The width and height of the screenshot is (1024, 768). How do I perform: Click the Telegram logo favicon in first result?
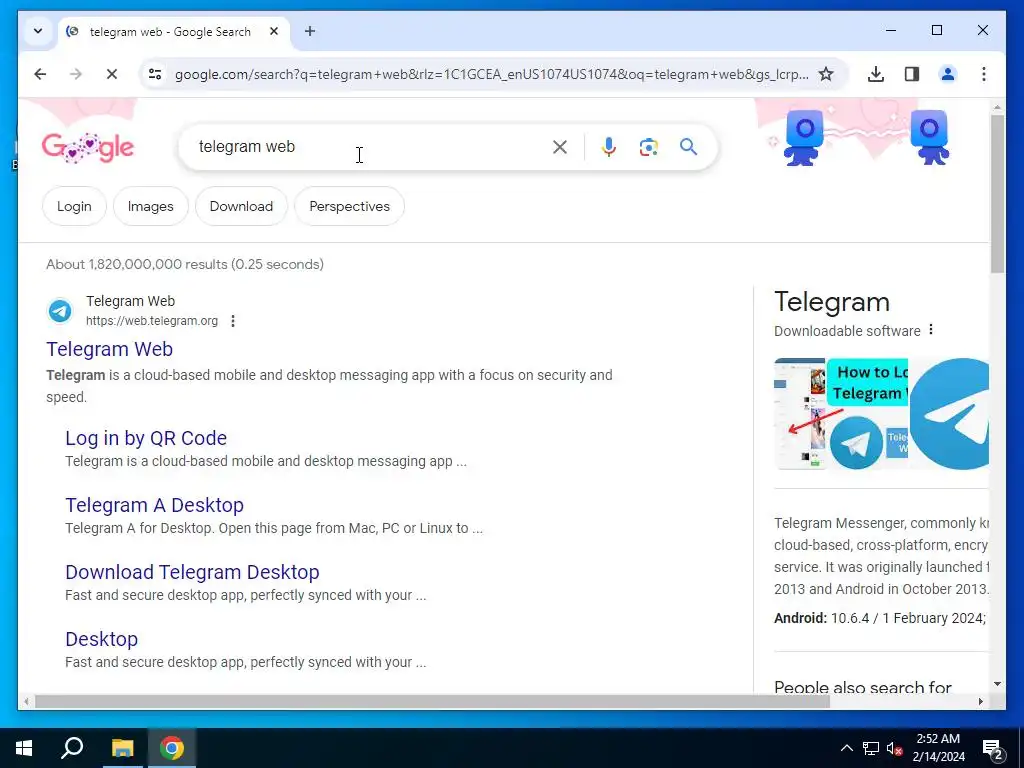[60, 311]
